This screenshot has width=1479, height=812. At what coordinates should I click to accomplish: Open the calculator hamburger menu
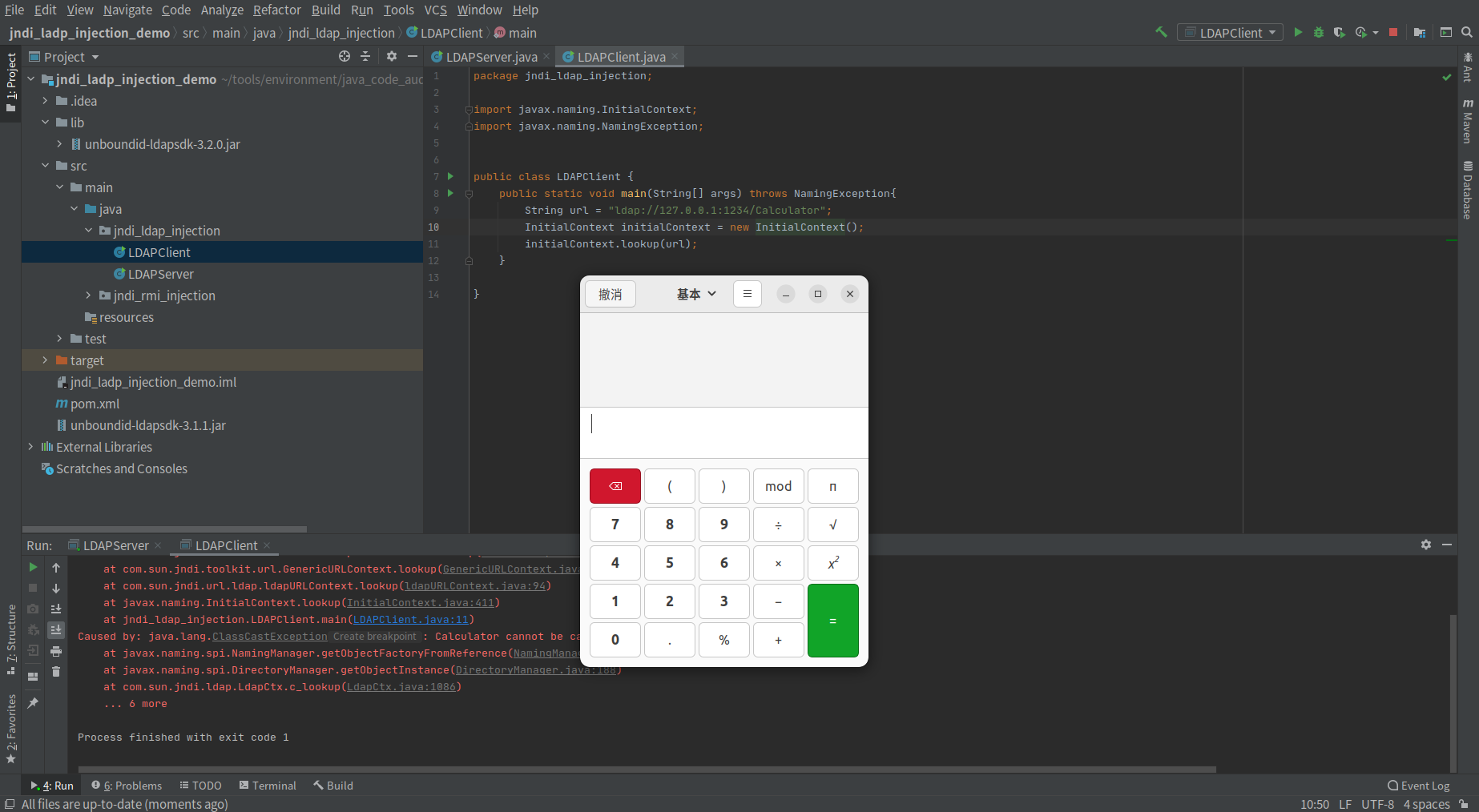tap(748, 294)
